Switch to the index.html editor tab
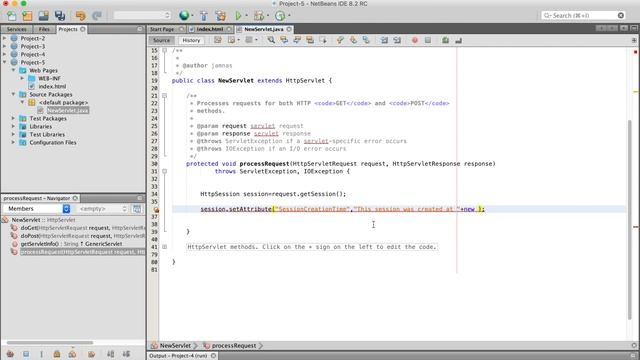Image resolution: width=640 pixels, height=360 pixels. tap(210, 29)
